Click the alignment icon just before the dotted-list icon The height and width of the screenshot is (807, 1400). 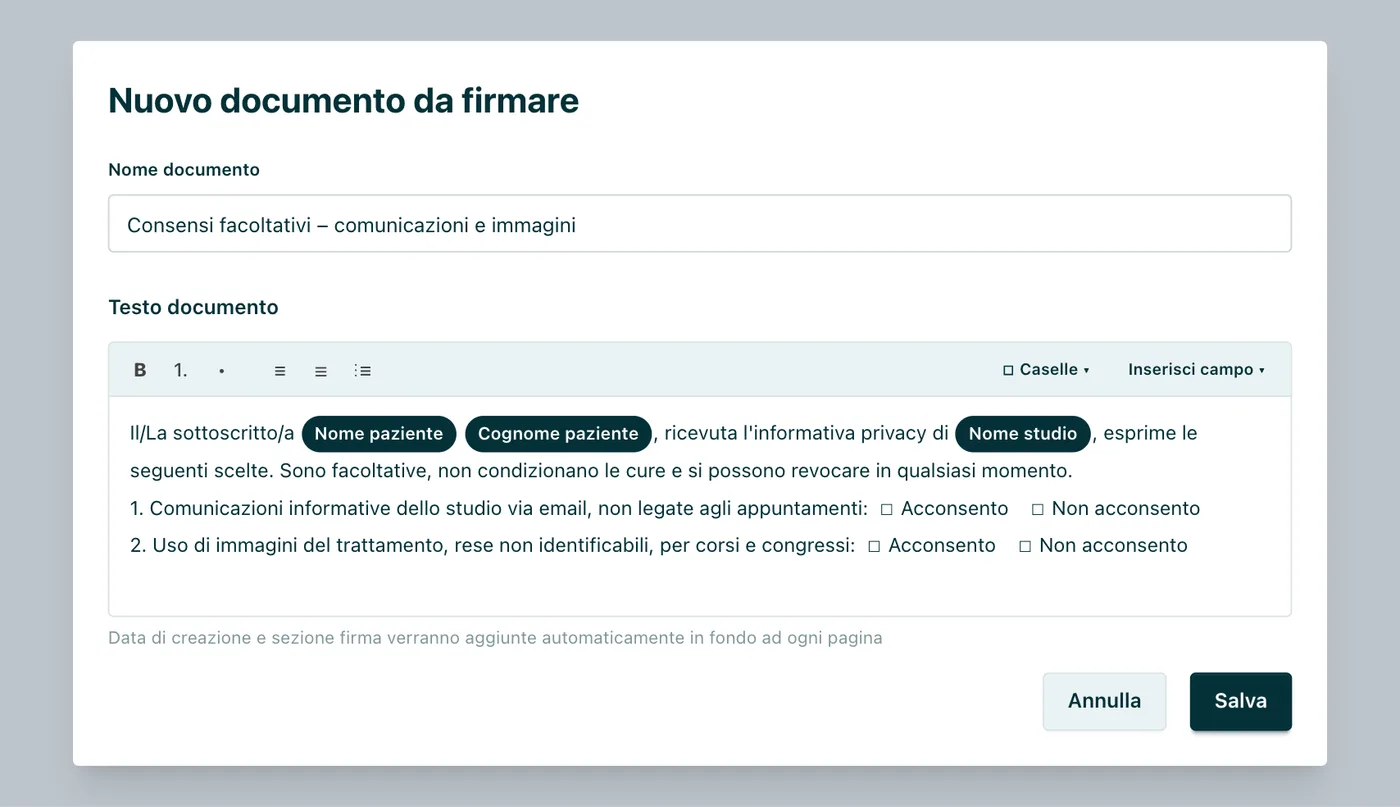321,370
